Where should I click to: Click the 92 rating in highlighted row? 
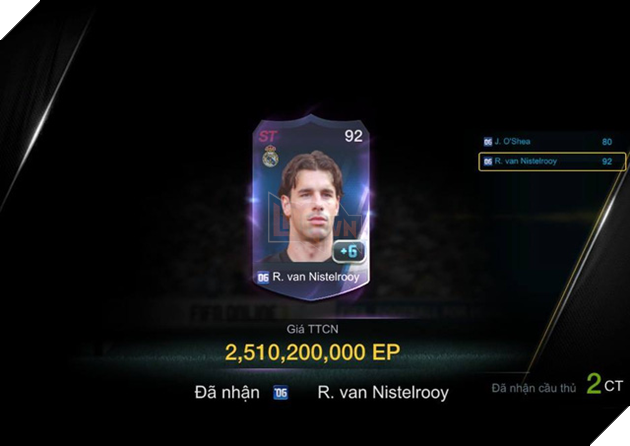(x=607, y=162)
